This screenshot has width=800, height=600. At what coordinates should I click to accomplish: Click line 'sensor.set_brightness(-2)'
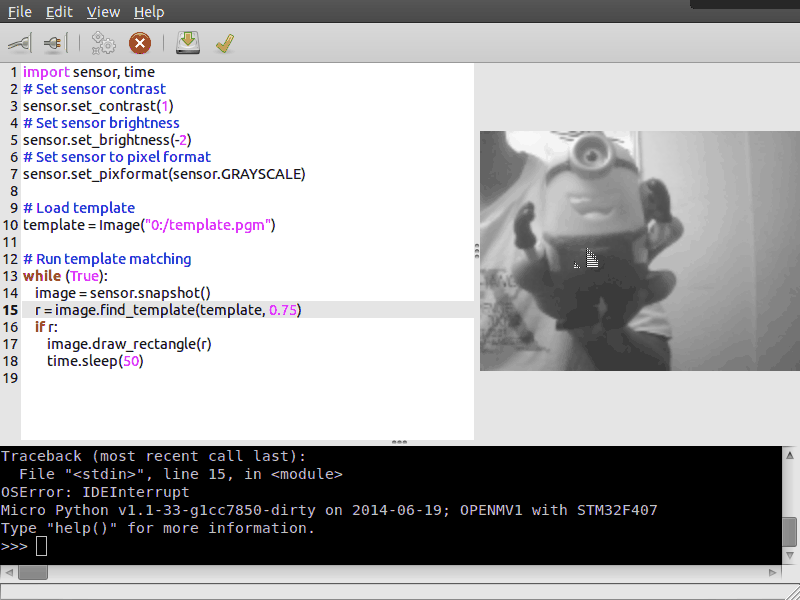(x=107, y=140)
